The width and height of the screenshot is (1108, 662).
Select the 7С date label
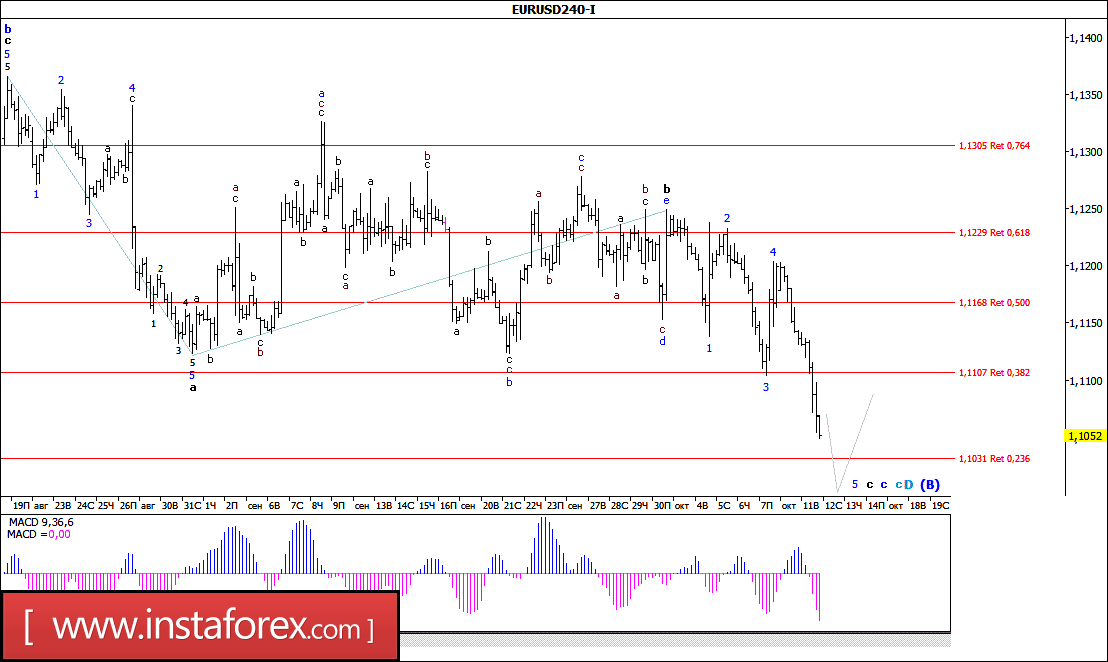click(297, 505)
